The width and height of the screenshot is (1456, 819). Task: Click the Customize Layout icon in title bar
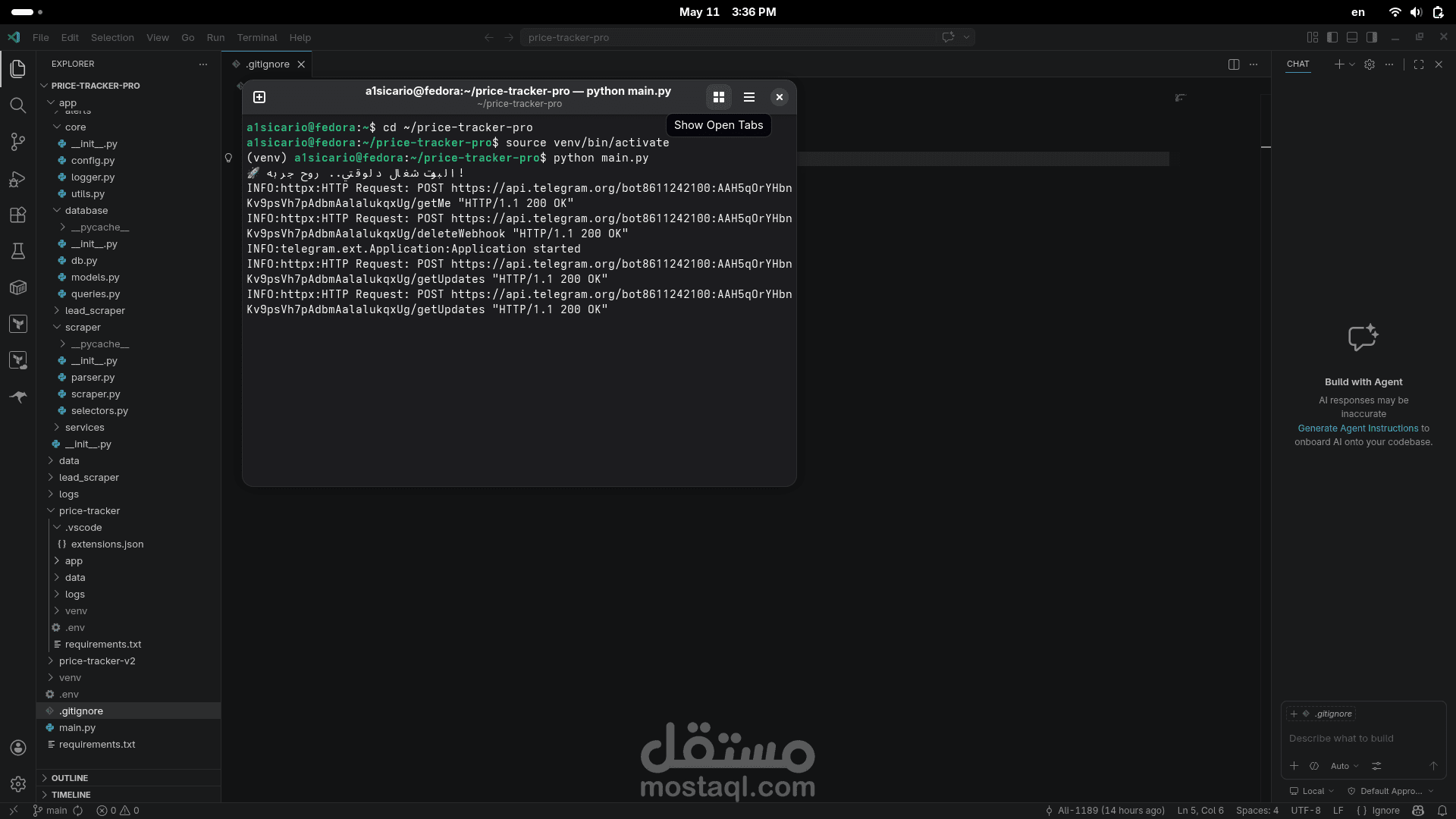pyautogui.click(x=1313, y=37)
